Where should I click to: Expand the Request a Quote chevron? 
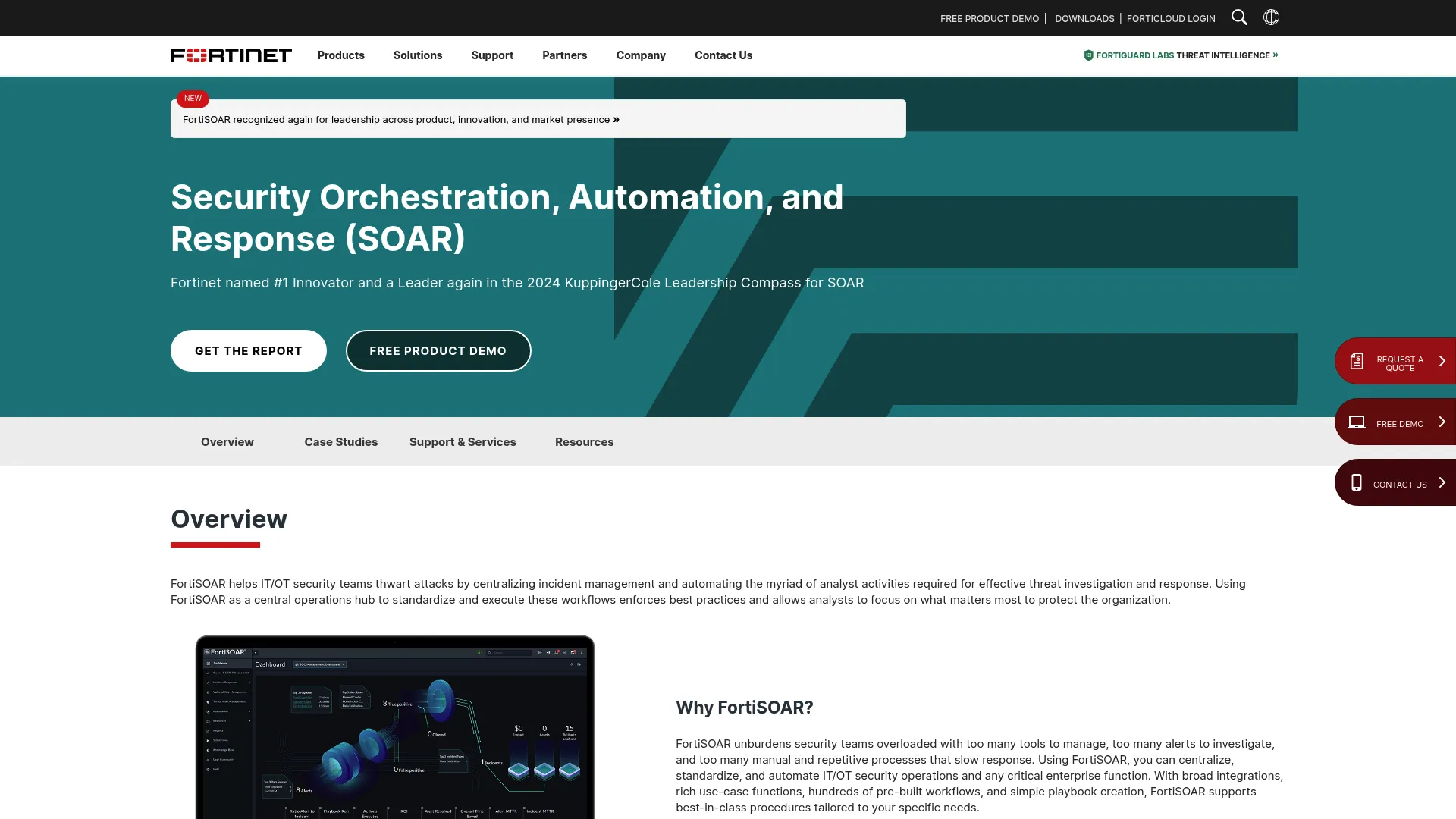click(x=1442, y=362)
